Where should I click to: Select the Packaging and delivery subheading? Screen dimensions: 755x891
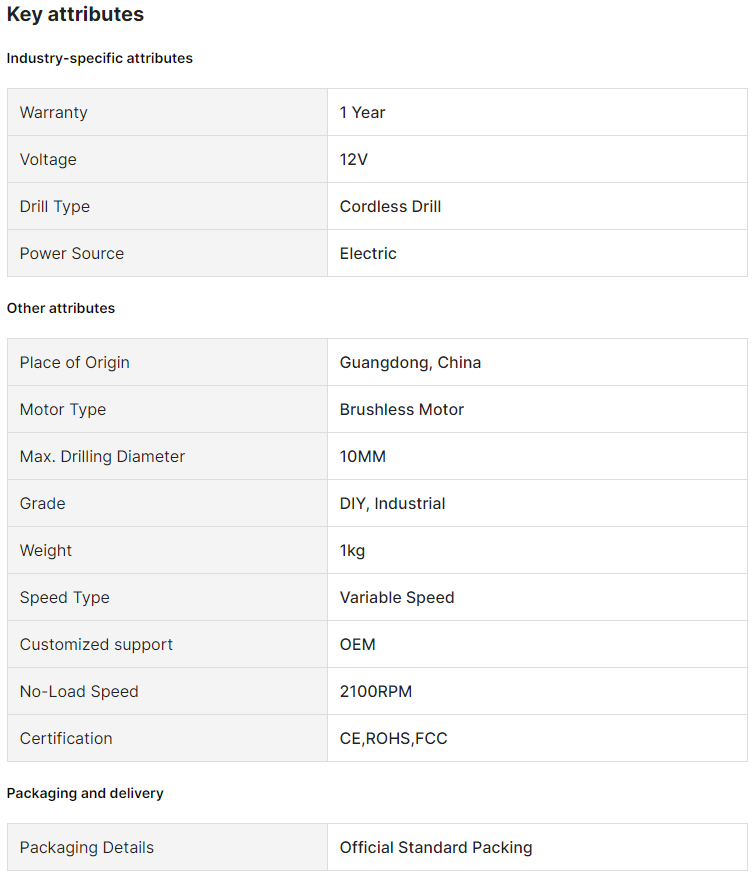85,793
